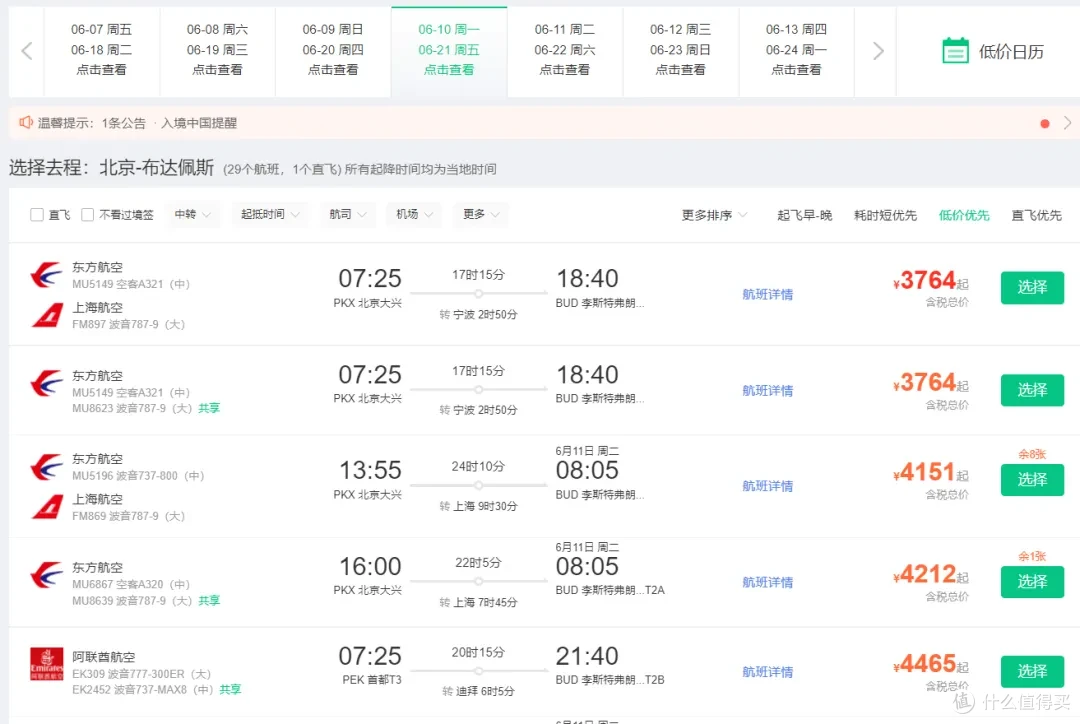
Task: Click 余8张 remaining tickets label
Action: click(x=1032, y=454)
